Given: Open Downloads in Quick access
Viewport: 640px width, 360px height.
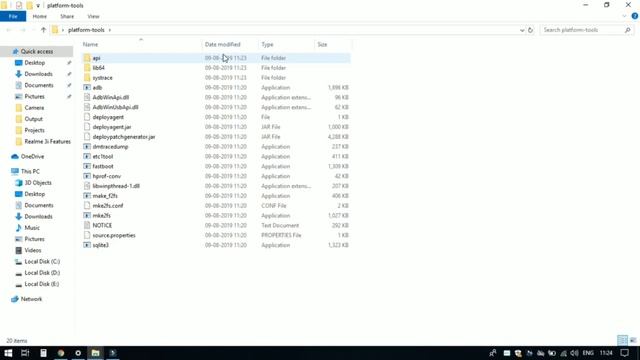Looking at the screenshot, I should coord(38,74).
